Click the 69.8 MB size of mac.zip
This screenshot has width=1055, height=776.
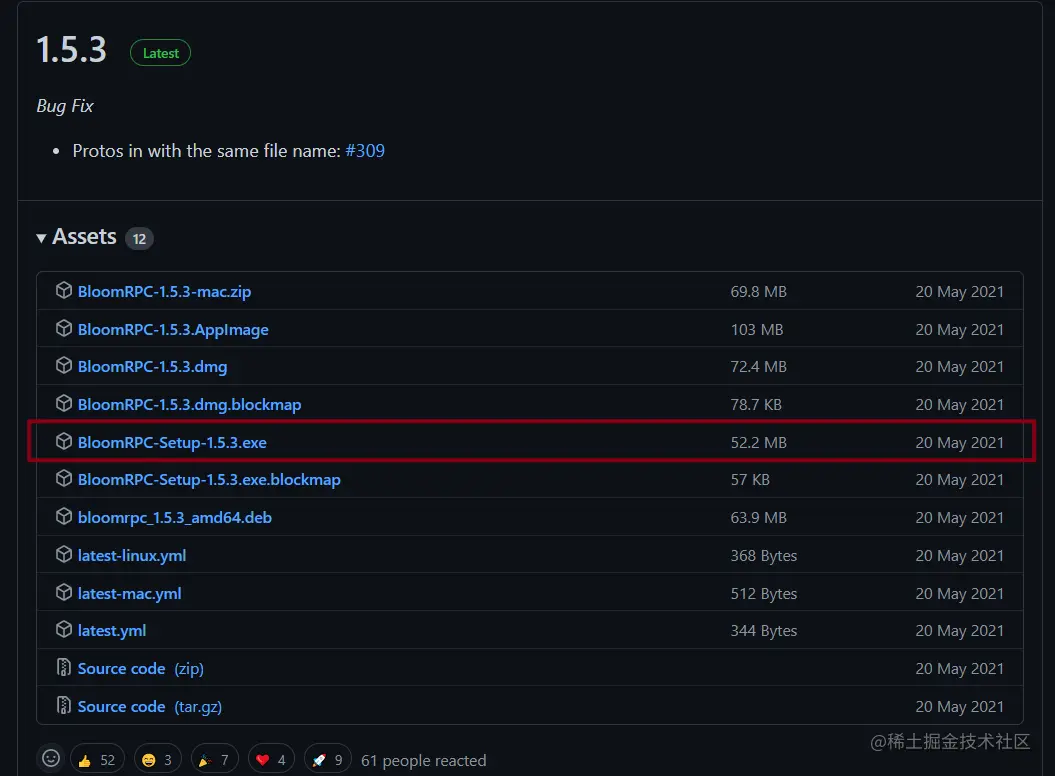click(758, 291)
